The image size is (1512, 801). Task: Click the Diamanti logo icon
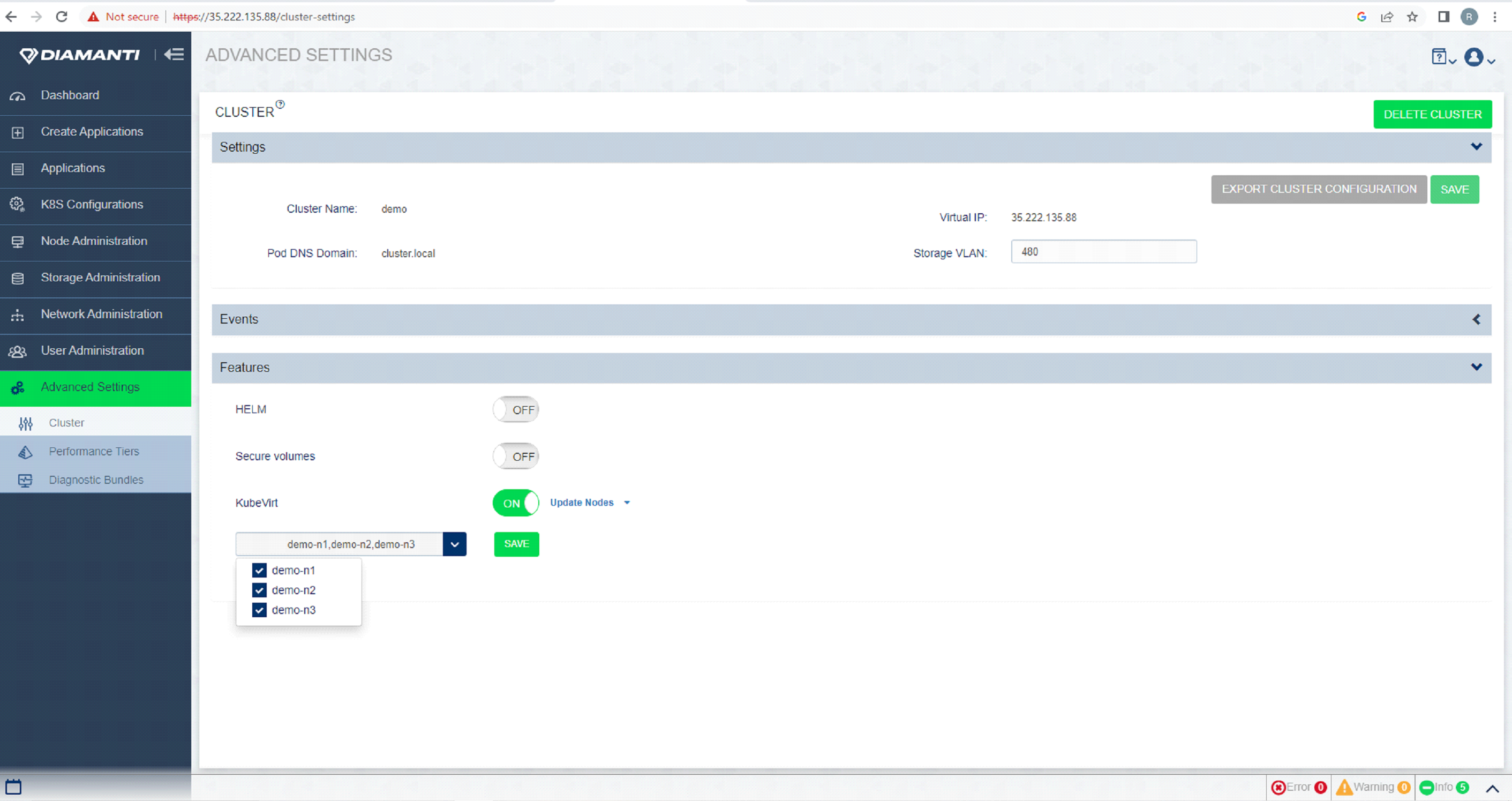coord(28,55)
